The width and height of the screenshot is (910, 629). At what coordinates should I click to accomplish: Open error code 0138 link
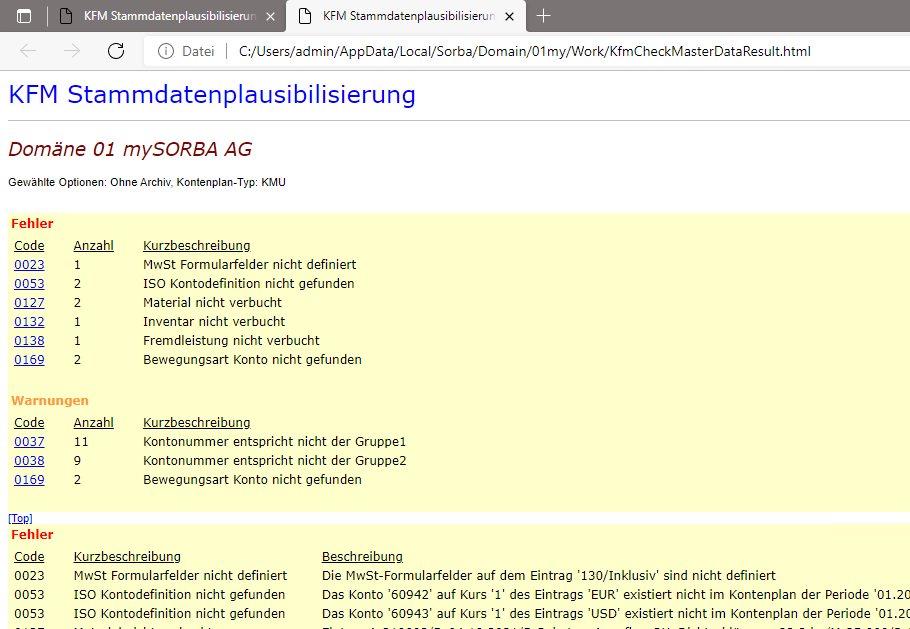pos(29,341)
